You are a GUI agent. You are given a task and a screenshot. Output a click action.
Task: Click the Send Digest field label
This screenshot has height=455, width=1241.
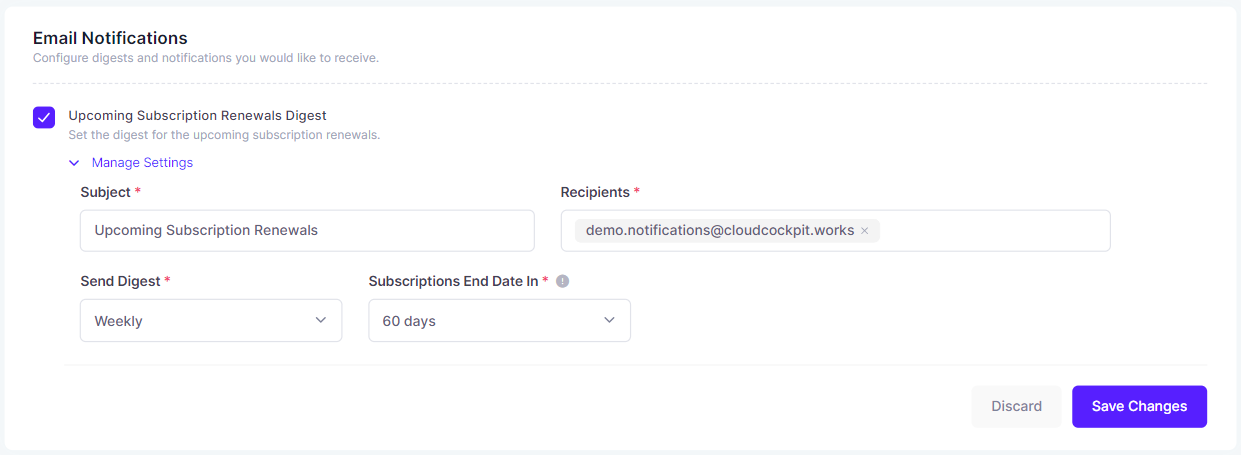click(120, 281)
